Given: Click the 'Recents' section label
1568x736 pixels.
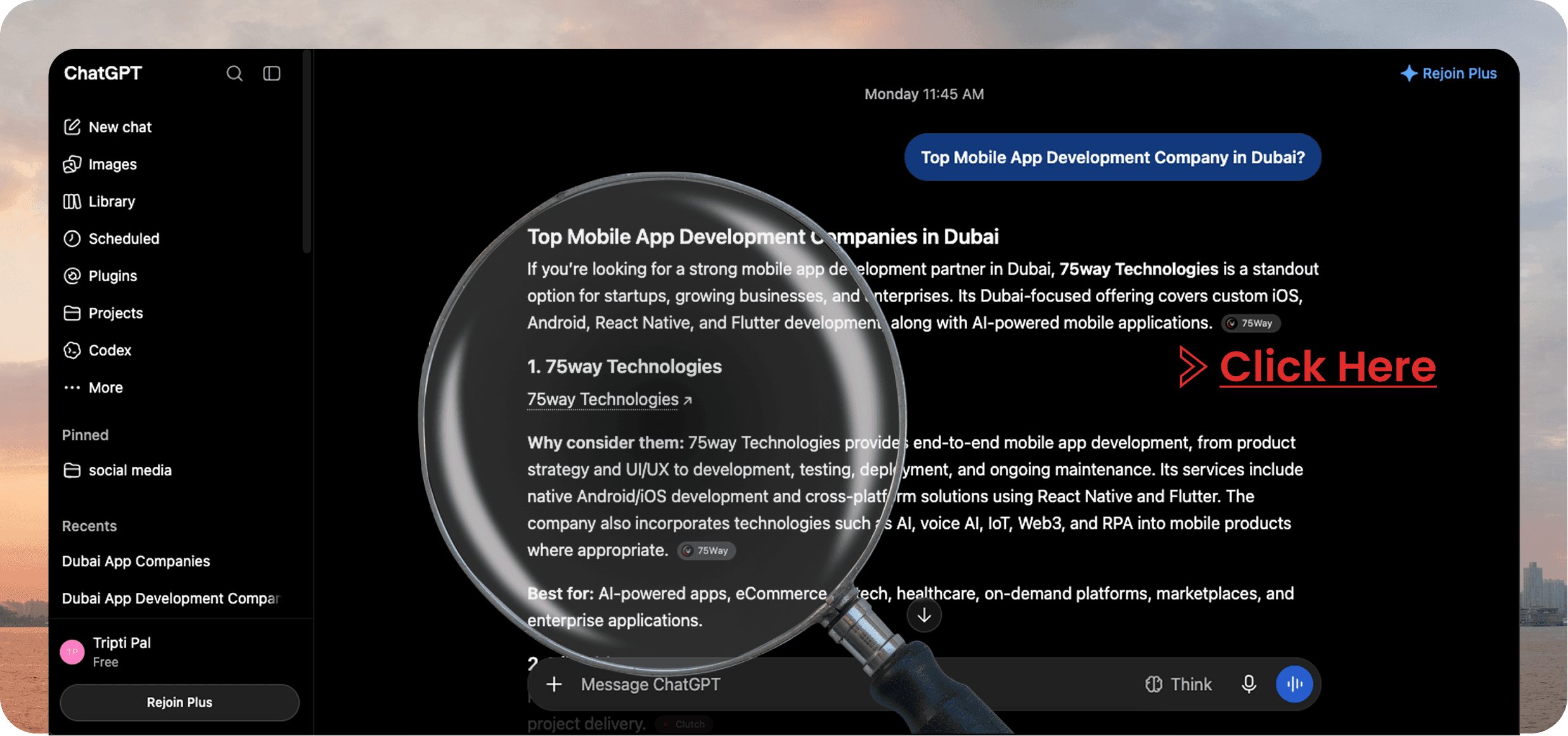Looking at the screenshot, I should (x=89, y=526).
